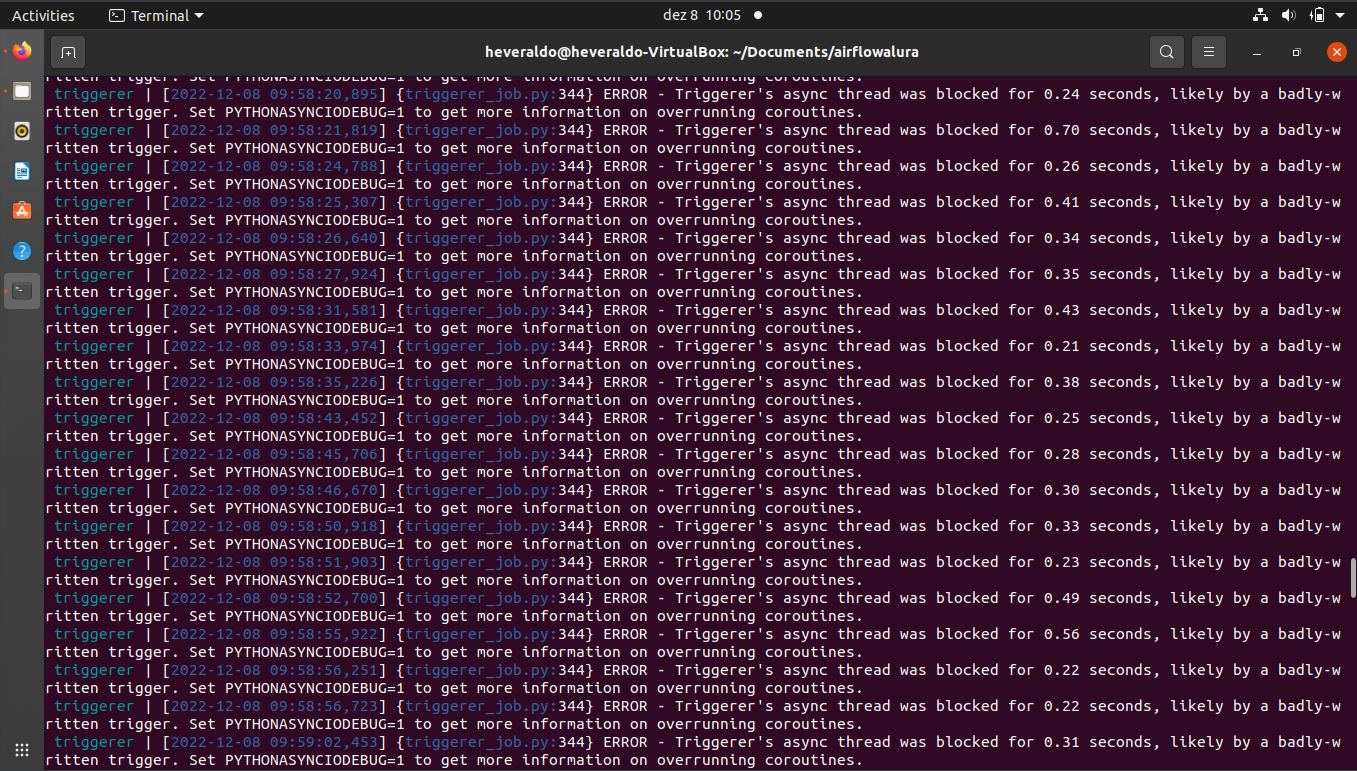The image size is (1357, 771).
Task: Click timestamp 2022-12-08 09:58:56,723
Action: point(274,706)
